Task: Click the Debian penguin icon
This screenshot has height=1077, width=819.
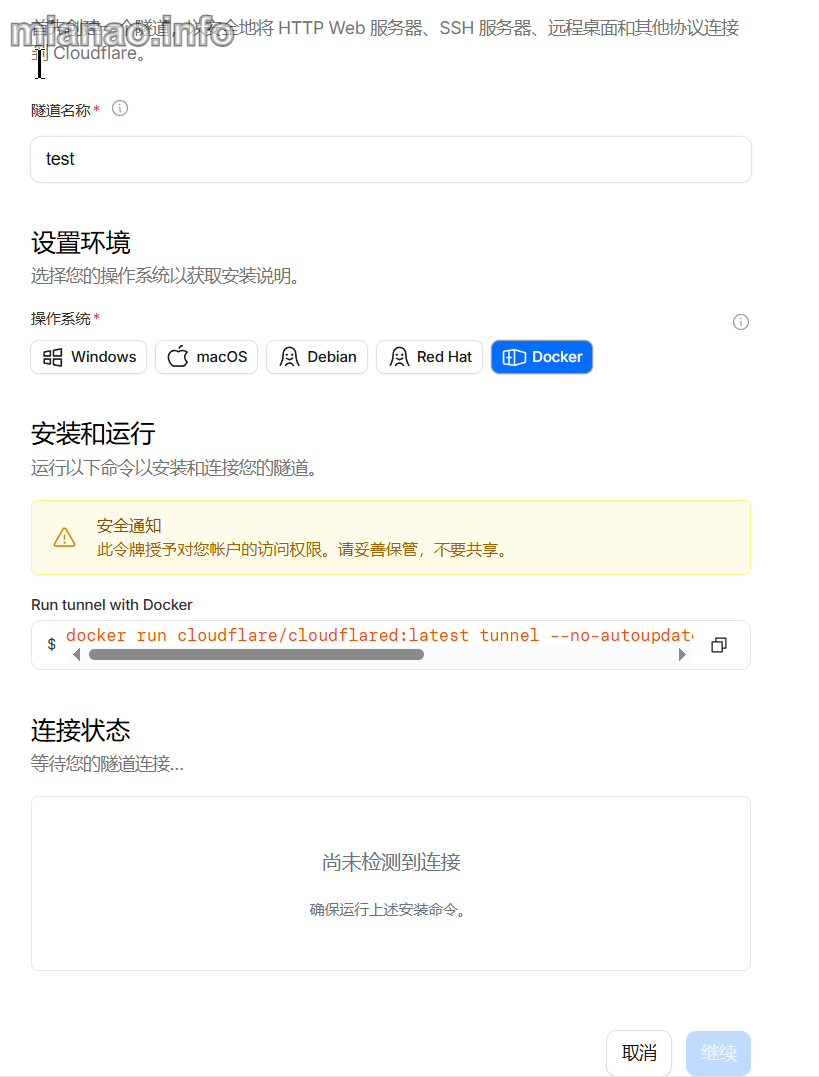Action: pos(289,357)
